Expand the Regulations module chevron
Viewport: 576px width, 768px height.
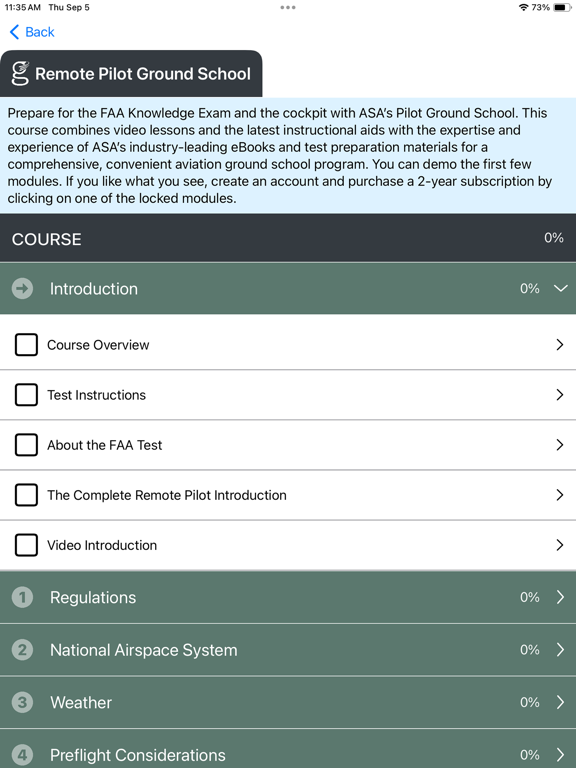point(560,597)
